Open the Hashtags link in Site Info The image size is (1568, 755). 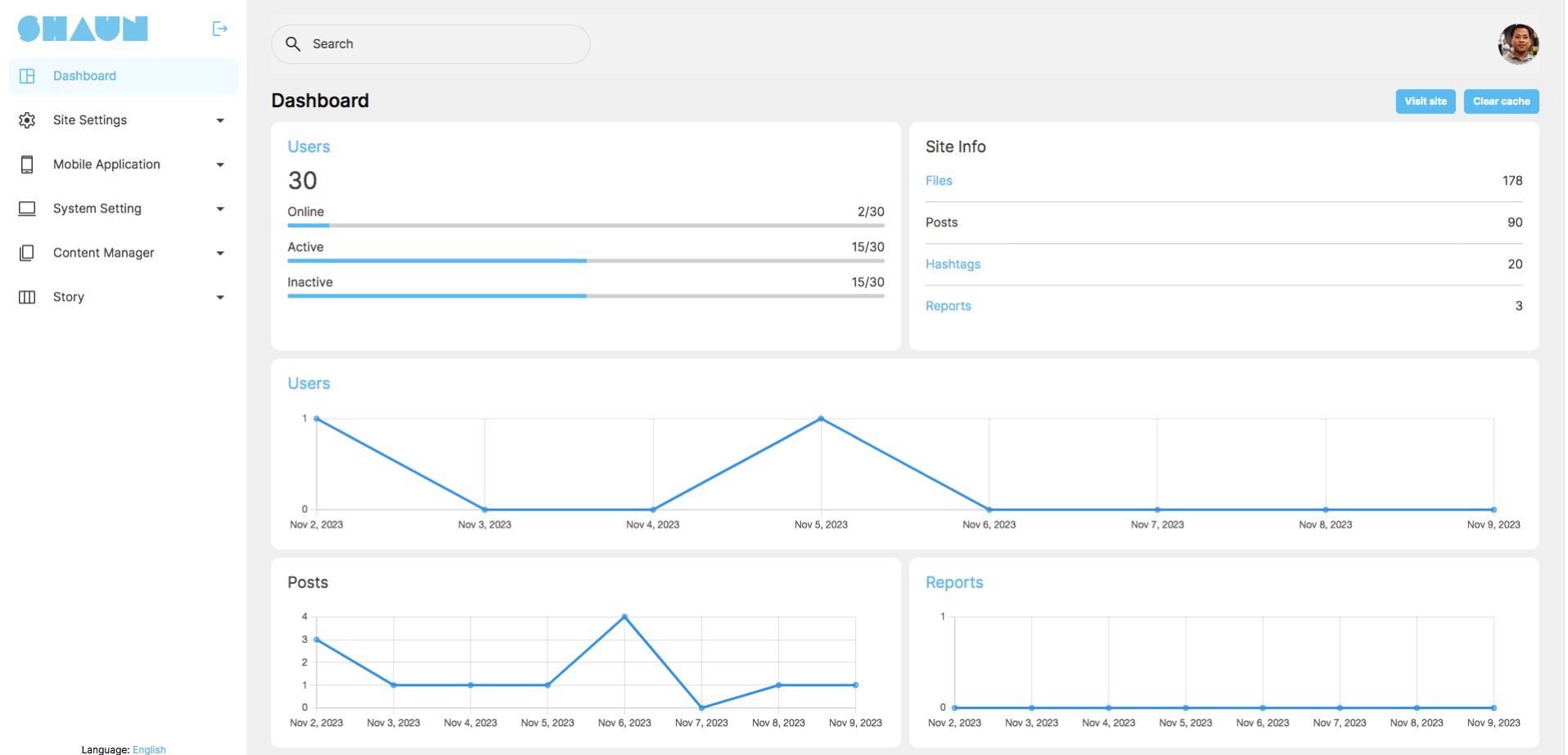coord(953,264)
